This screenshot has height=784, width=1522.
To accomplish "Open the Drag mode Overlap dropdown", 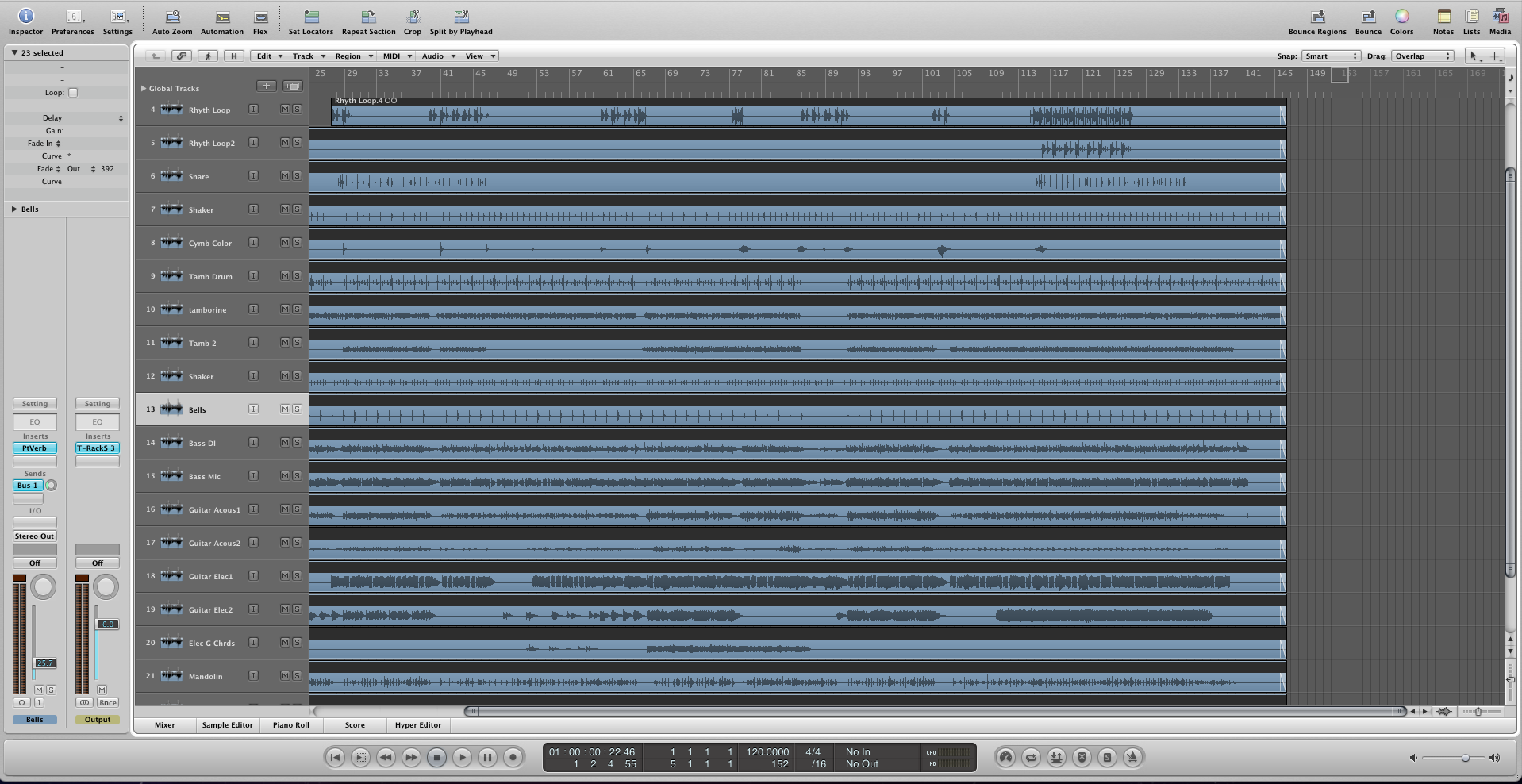I will (1423, 56).
